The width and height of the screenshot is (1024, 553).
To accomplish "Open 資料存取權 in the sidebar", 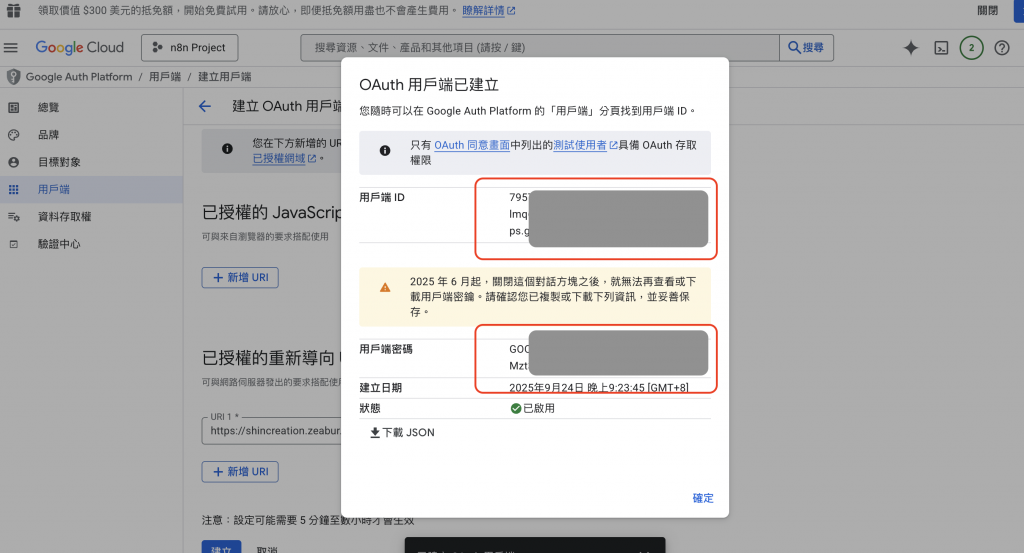I will coord(64,217).
